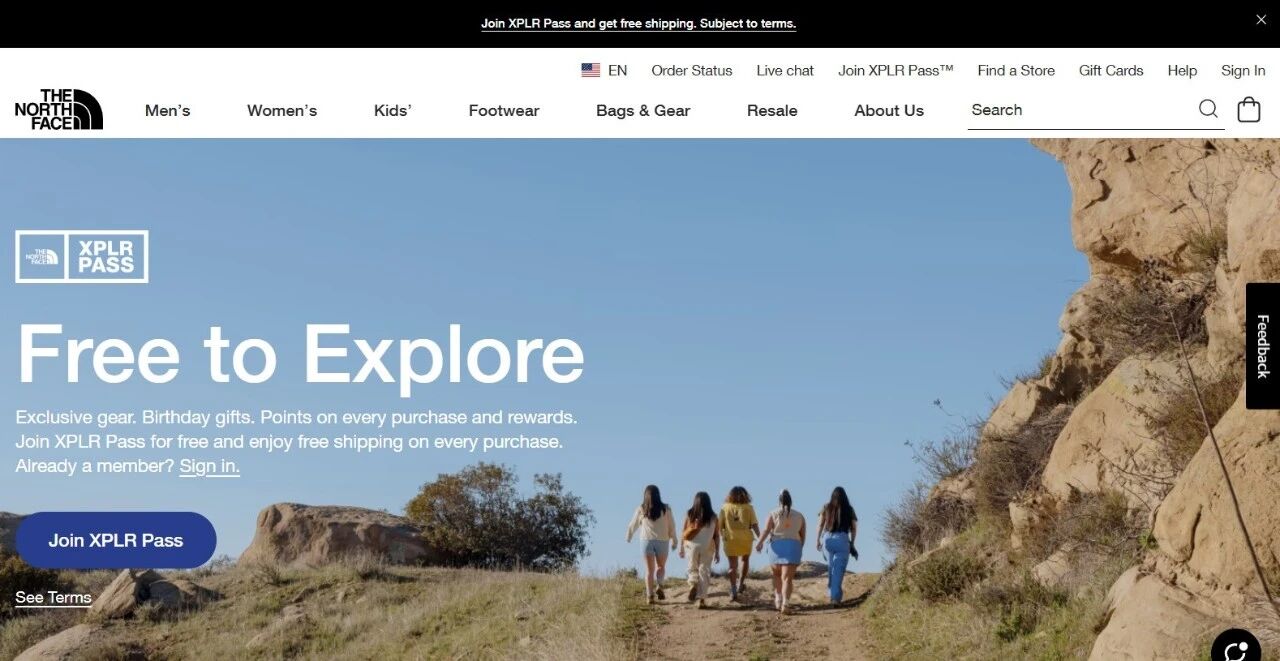
Task: Open the chat bubble icon
Action: 1237,649
